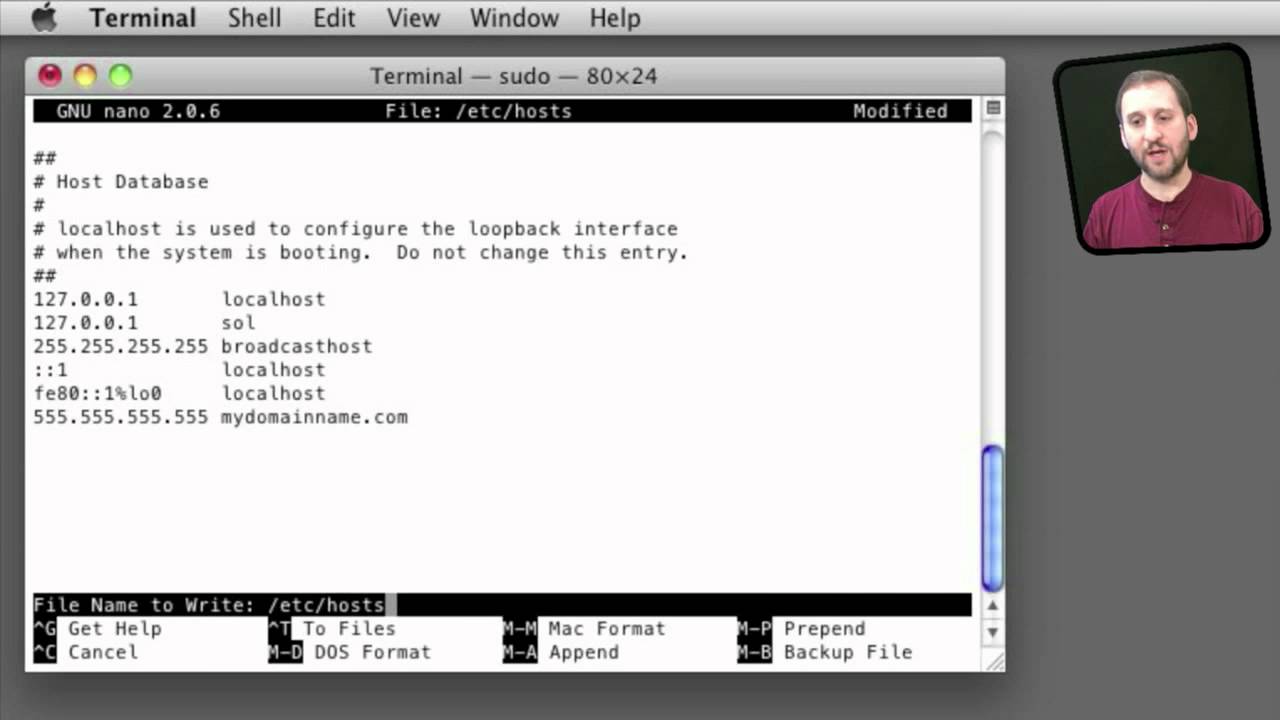Click the ^C Cancel shortcut
This screenshot has height=720, width=1280.
[x=86, y=652]
